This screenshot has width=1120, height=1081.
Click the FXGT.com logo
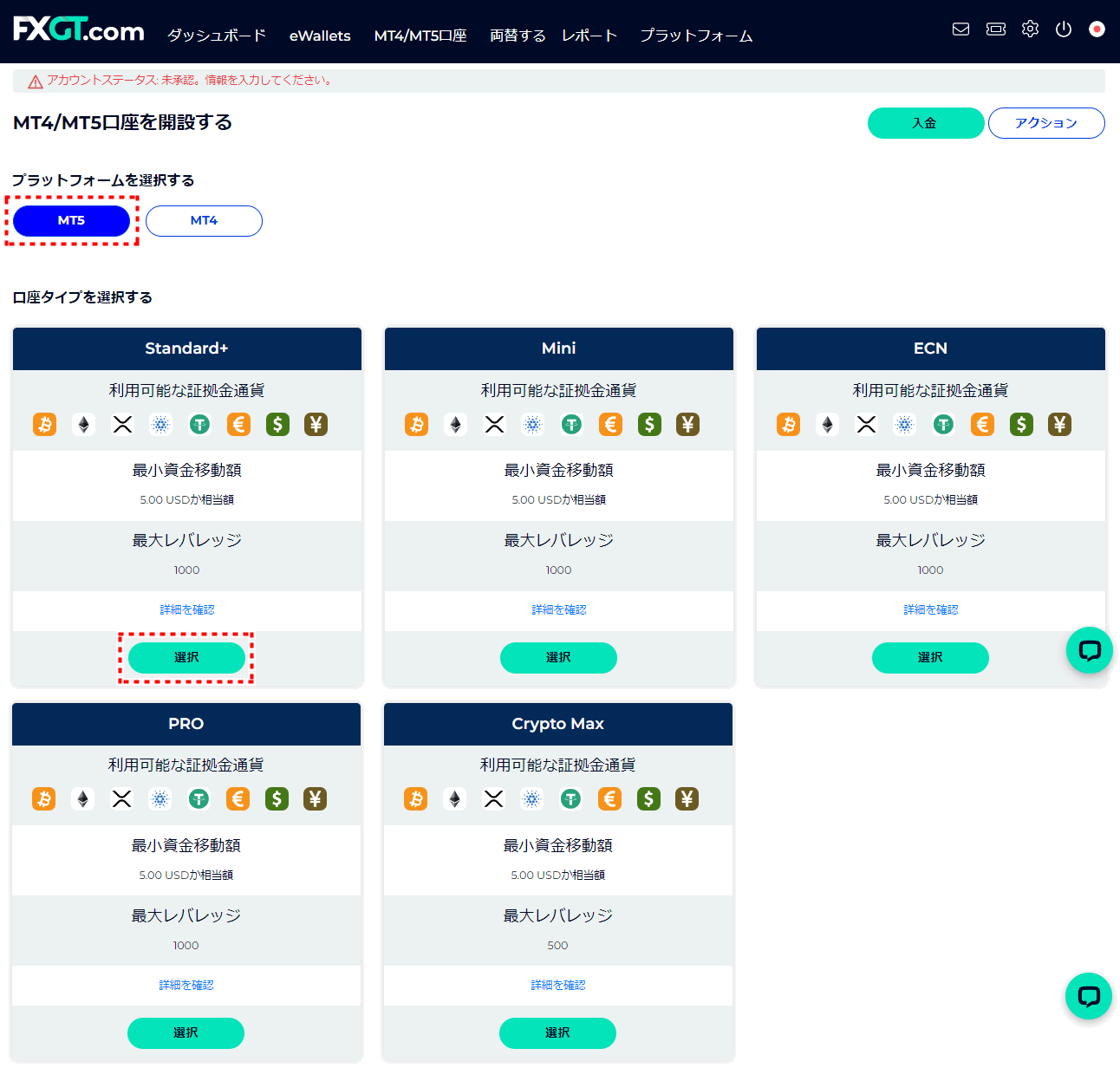pos(79,29)
